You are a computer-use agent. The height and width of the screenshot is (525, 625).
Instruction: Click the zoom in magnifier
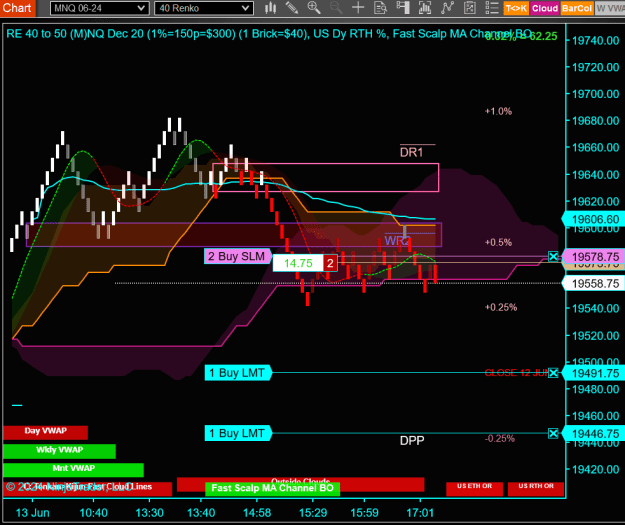314,8
